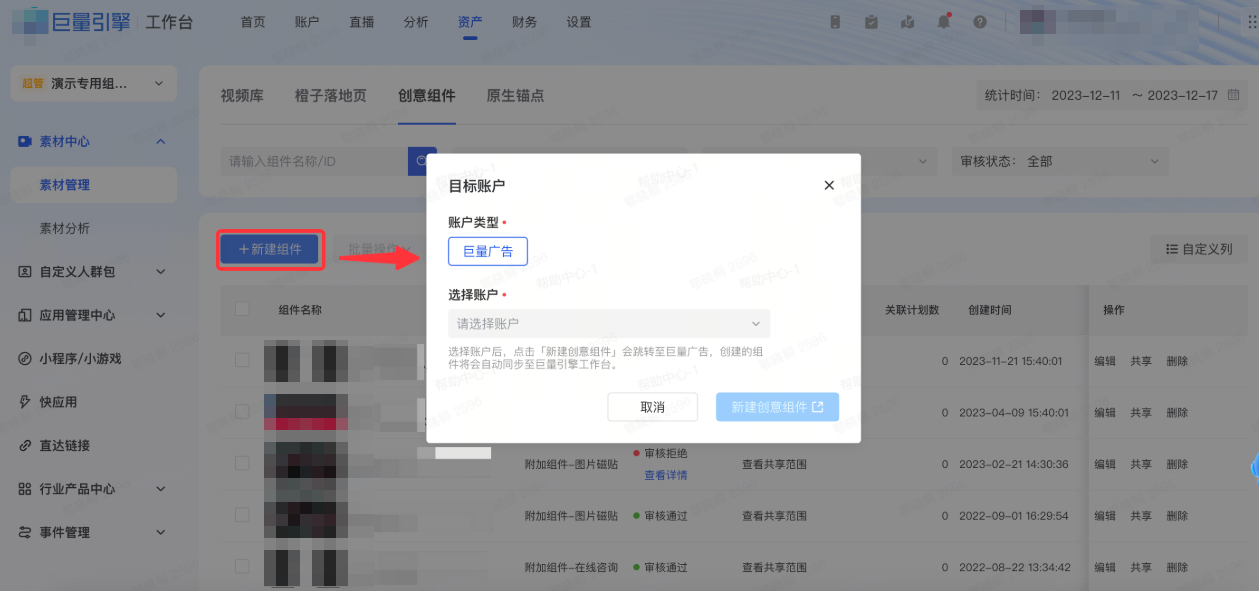Check the row created 2023-11-21 15:40:01
This screenshot has height=591, width=1259.
tap(242, 360)
